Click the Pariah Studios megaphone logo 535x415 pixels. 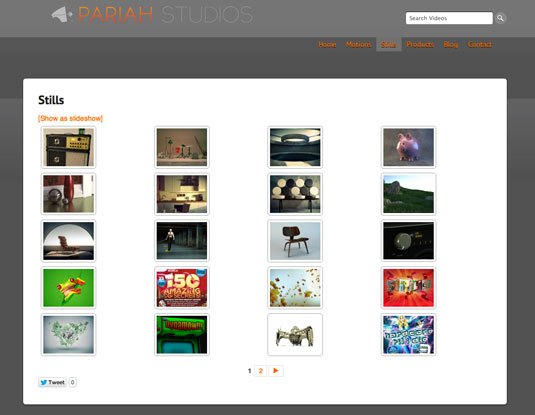click(62, 15)
